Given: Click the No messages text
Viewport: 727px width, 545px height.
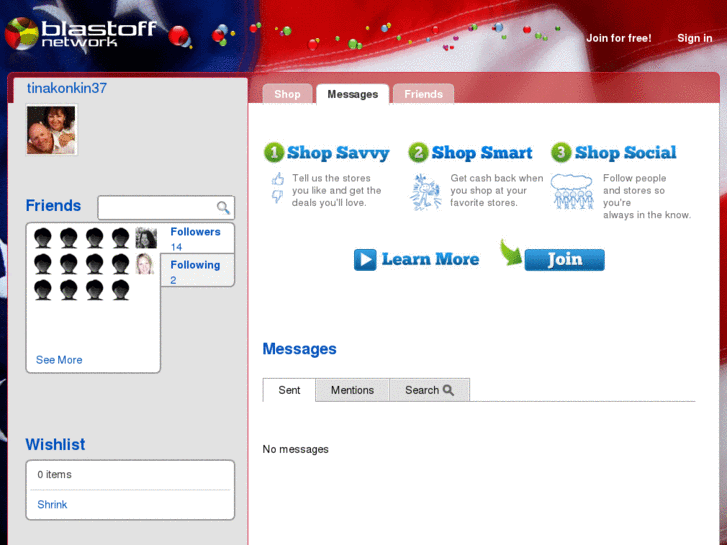Looking at the screenshot, I should click(295, 449).
